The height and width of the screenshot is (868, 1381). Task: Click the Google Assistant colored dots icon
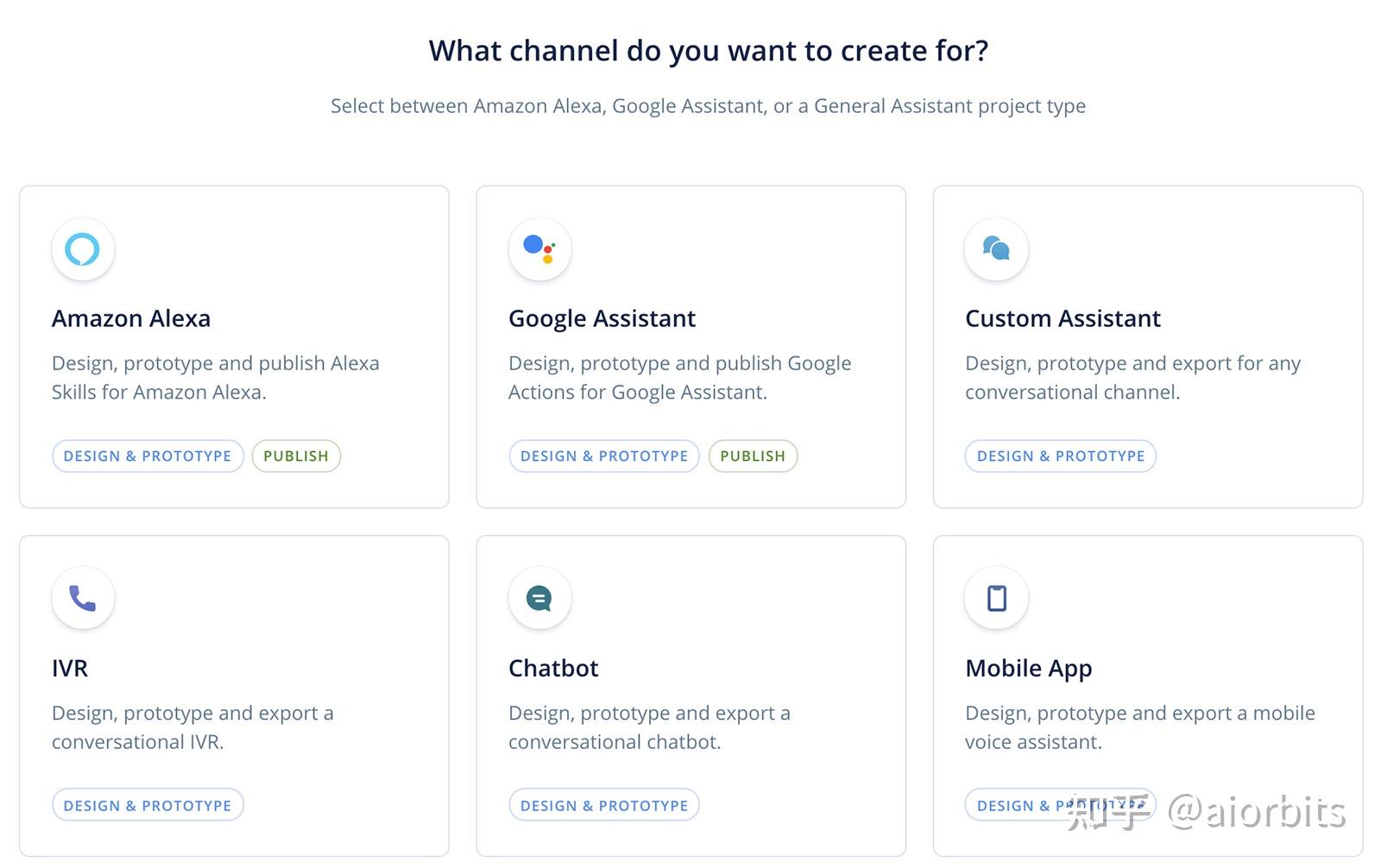[539, 249]
